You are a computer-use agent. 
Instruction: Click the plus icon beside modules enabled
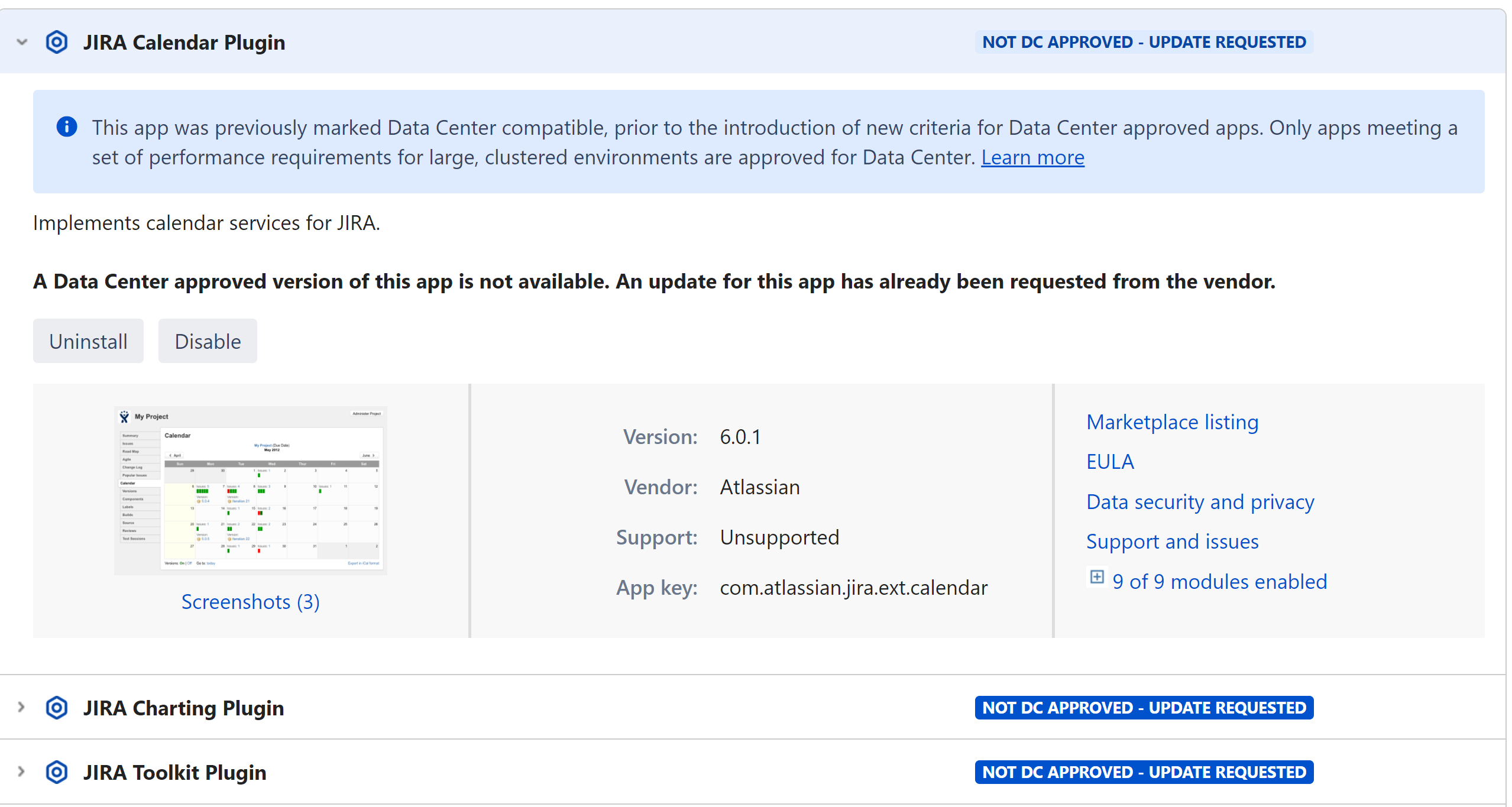(x=1097, y=578)
